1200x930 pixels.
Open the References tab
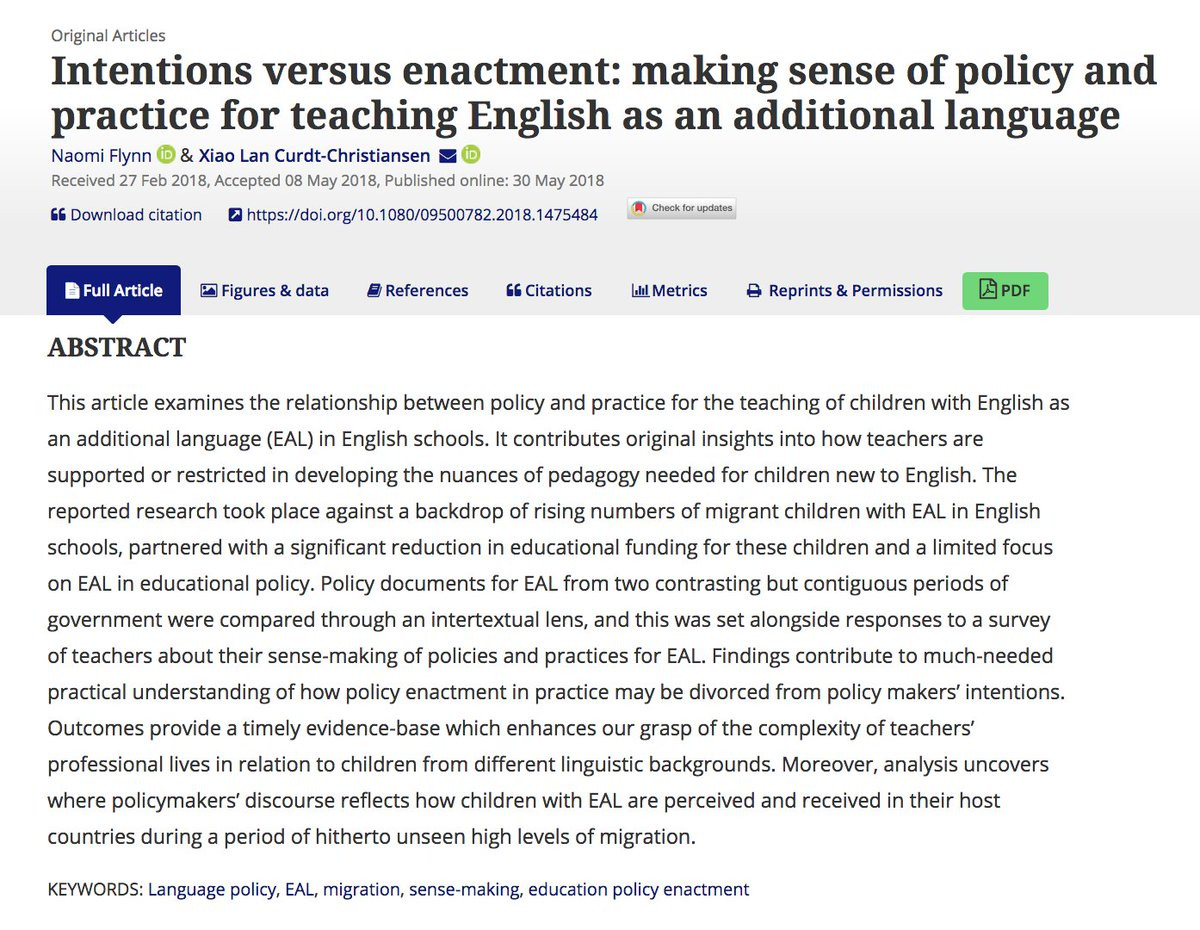click(417, 290)
